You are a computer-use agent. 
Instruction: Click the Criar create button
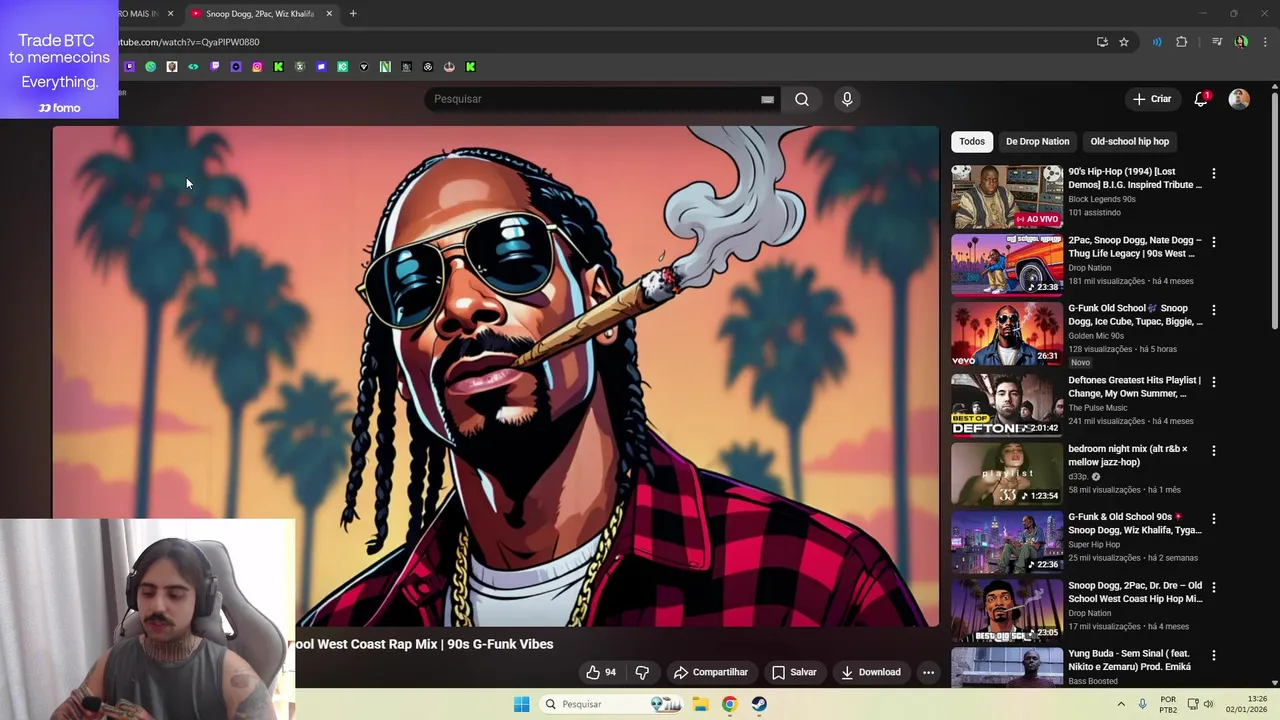(x=1151, y=99)
